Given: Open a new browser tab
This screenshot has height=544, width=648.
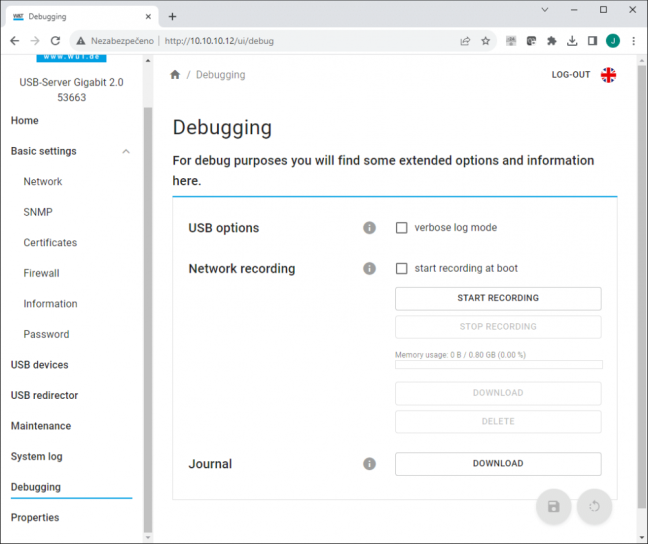Looking at the screenshot, I should [172, 17].
